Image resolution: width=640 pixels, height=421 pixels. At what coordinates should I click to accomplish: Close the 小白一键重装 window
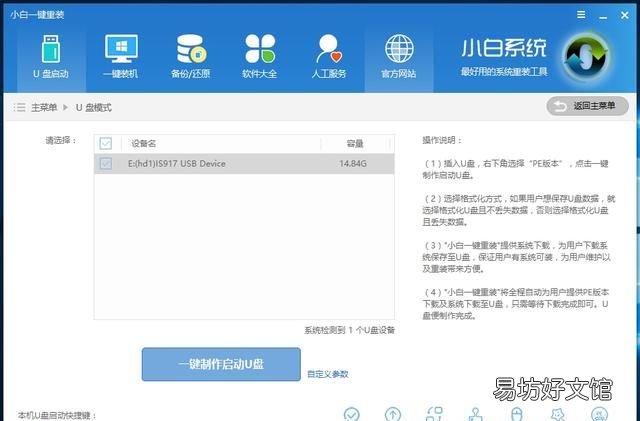(x=624, y=15)
